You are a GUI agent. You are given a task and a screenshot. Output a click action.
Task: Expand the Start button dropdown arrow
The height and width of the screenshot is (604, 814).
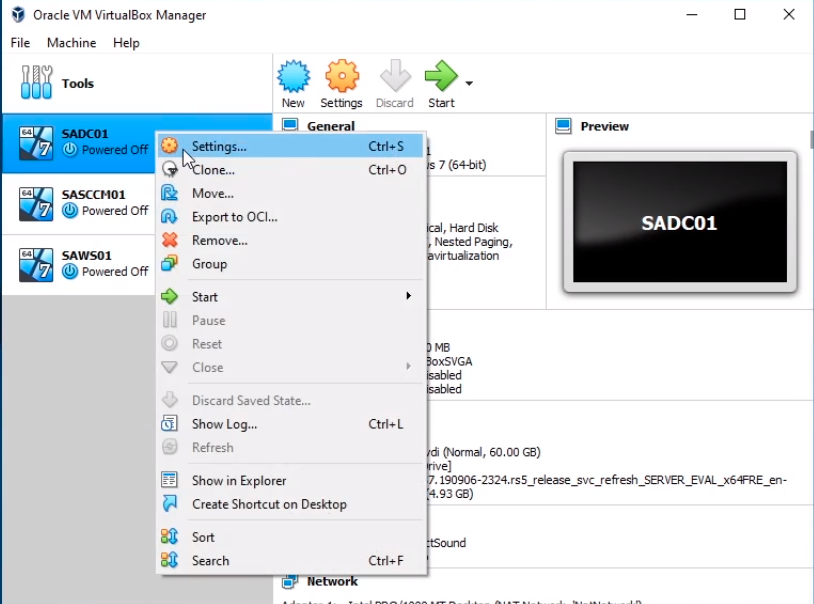tap(469, 83)
